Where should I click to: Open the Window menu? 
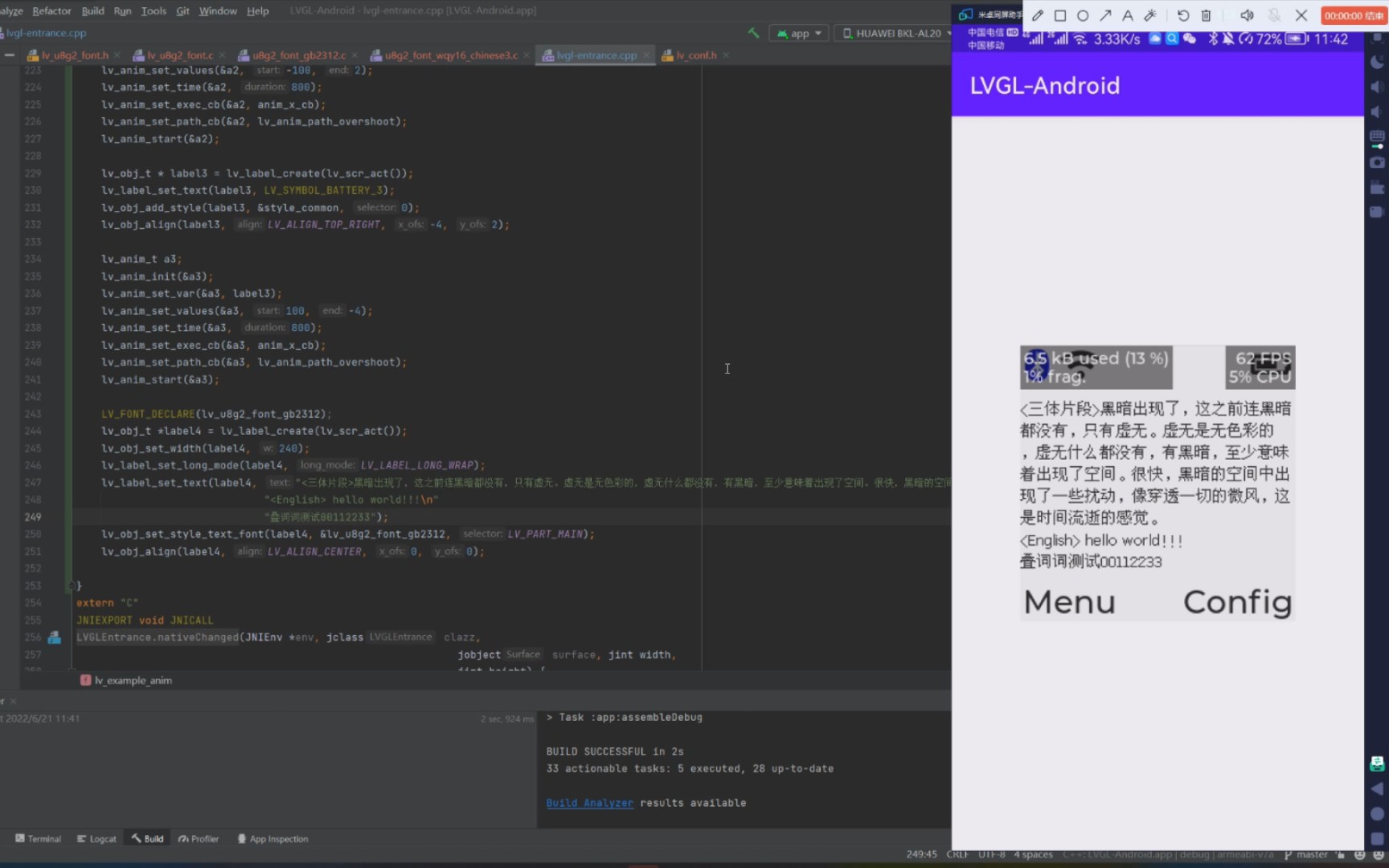218,10
